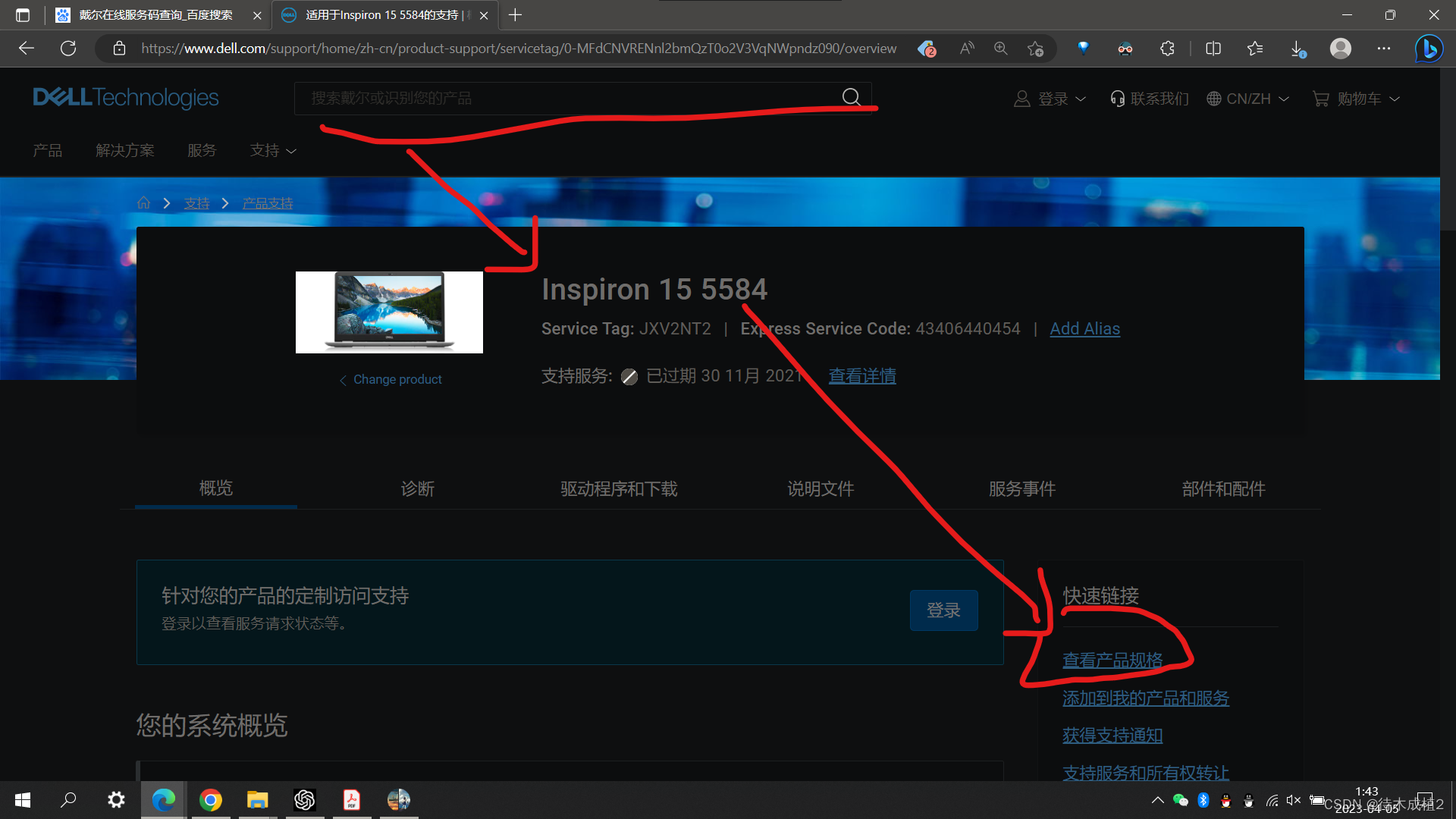Screen dimensions: 1456x819
Task: Open the PDF reader app in taskbar
Action: pyautogui.click(x=352, y=800)
